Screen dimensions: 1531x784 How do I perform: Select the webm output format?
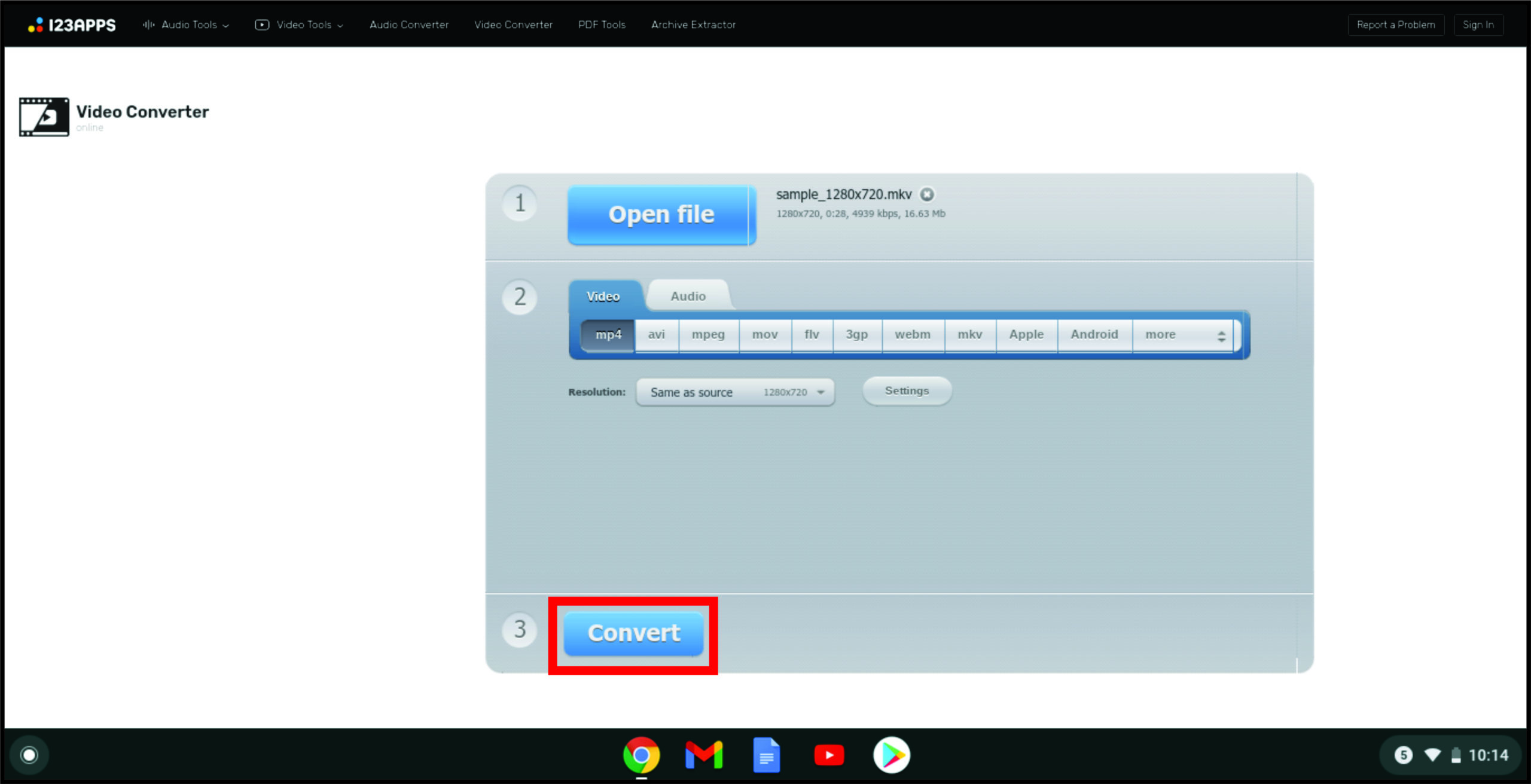(x=912, y=335)
